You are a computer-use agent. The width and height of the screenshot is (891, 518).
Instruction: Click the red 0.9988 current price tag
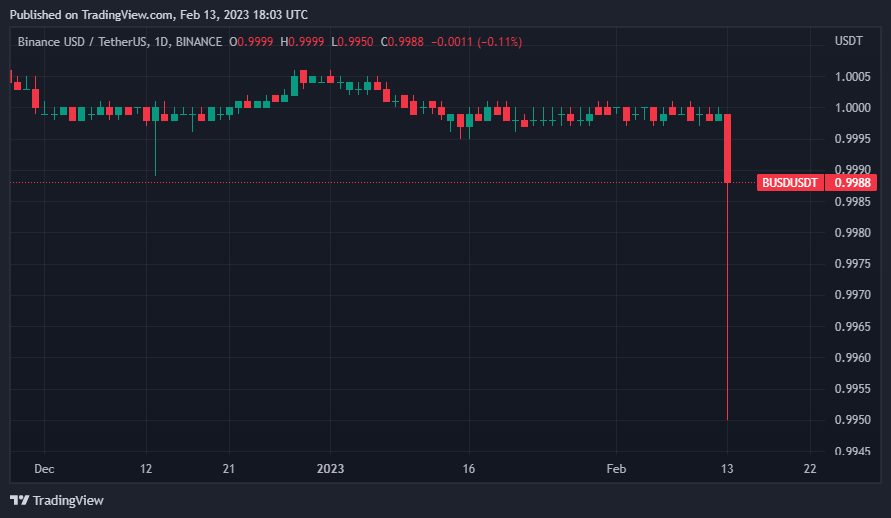(x=853, y=183)
